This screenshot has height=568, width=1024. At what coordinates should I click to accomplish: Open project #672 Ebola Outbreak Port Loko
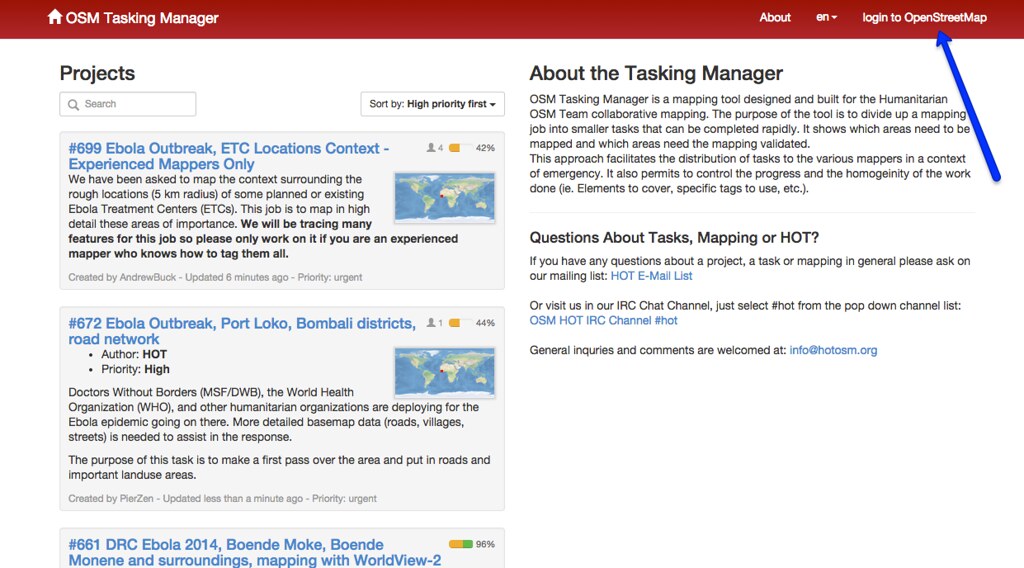tap(242, 331)
